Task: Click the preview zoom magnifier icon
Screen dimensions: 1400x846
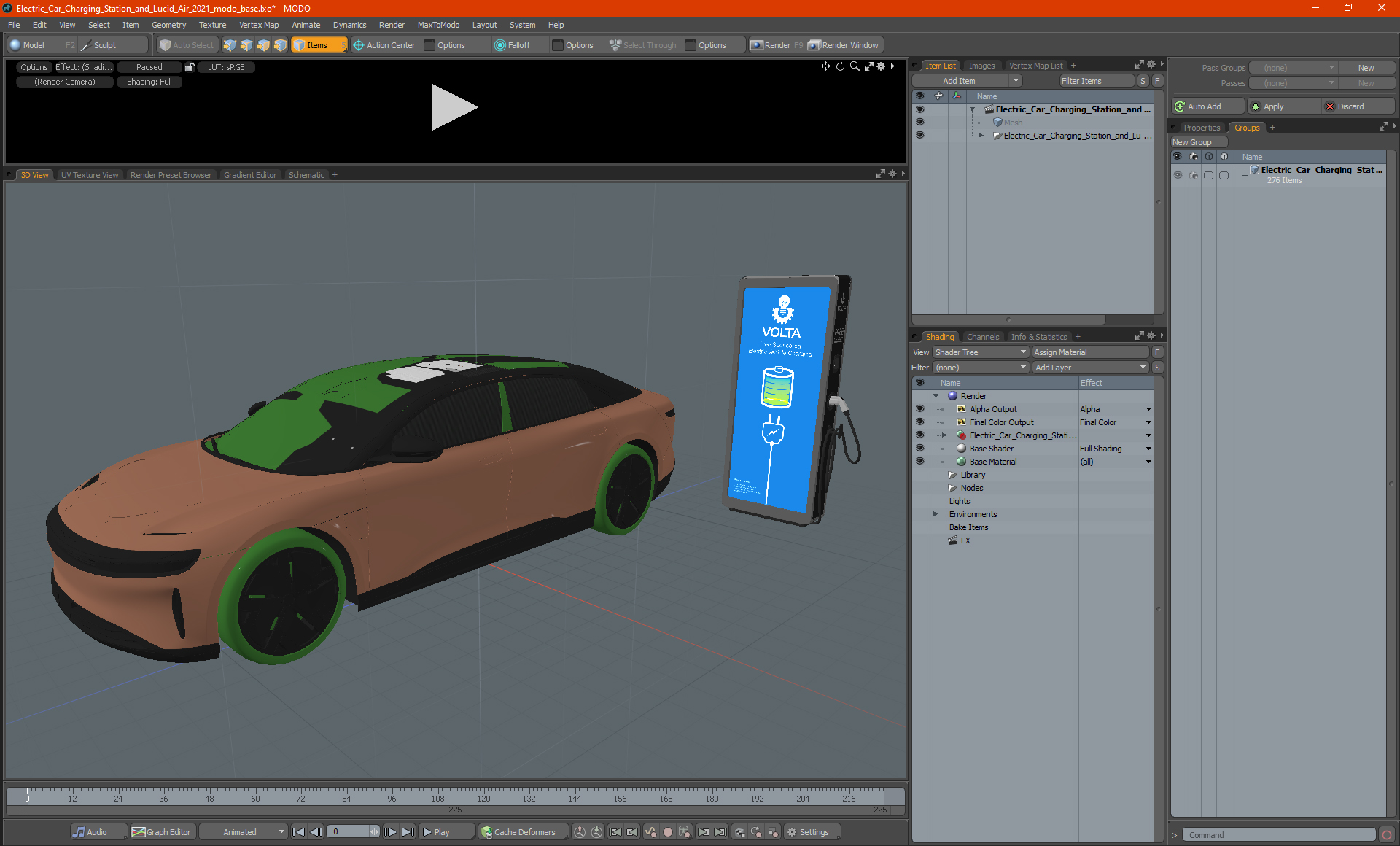Action: (855, 66)
